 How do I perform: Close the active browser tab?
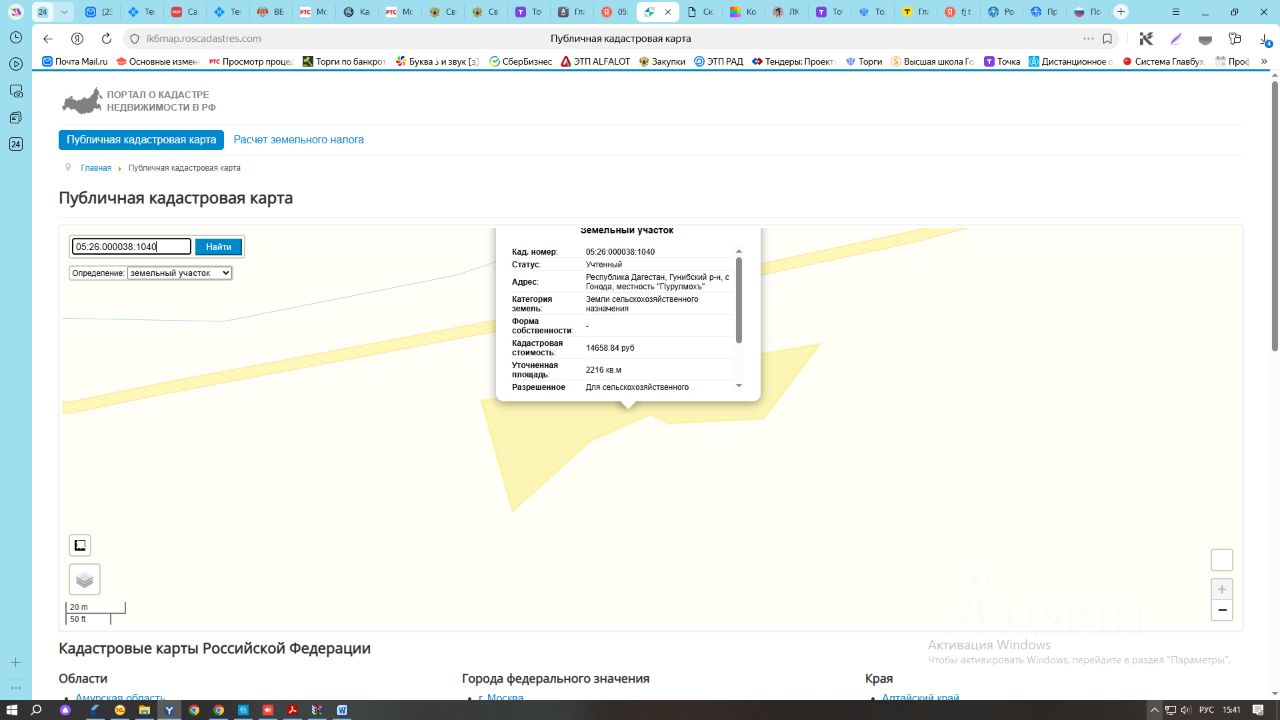point(668,12)
